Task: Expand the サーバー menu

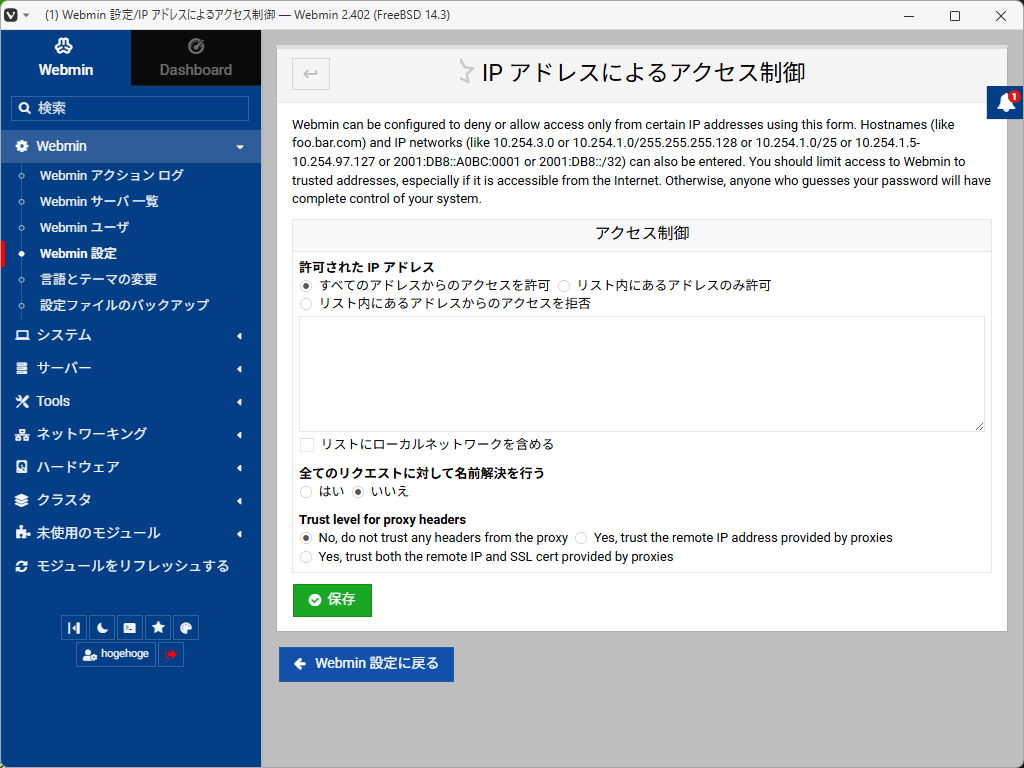Action: [131, 368]
